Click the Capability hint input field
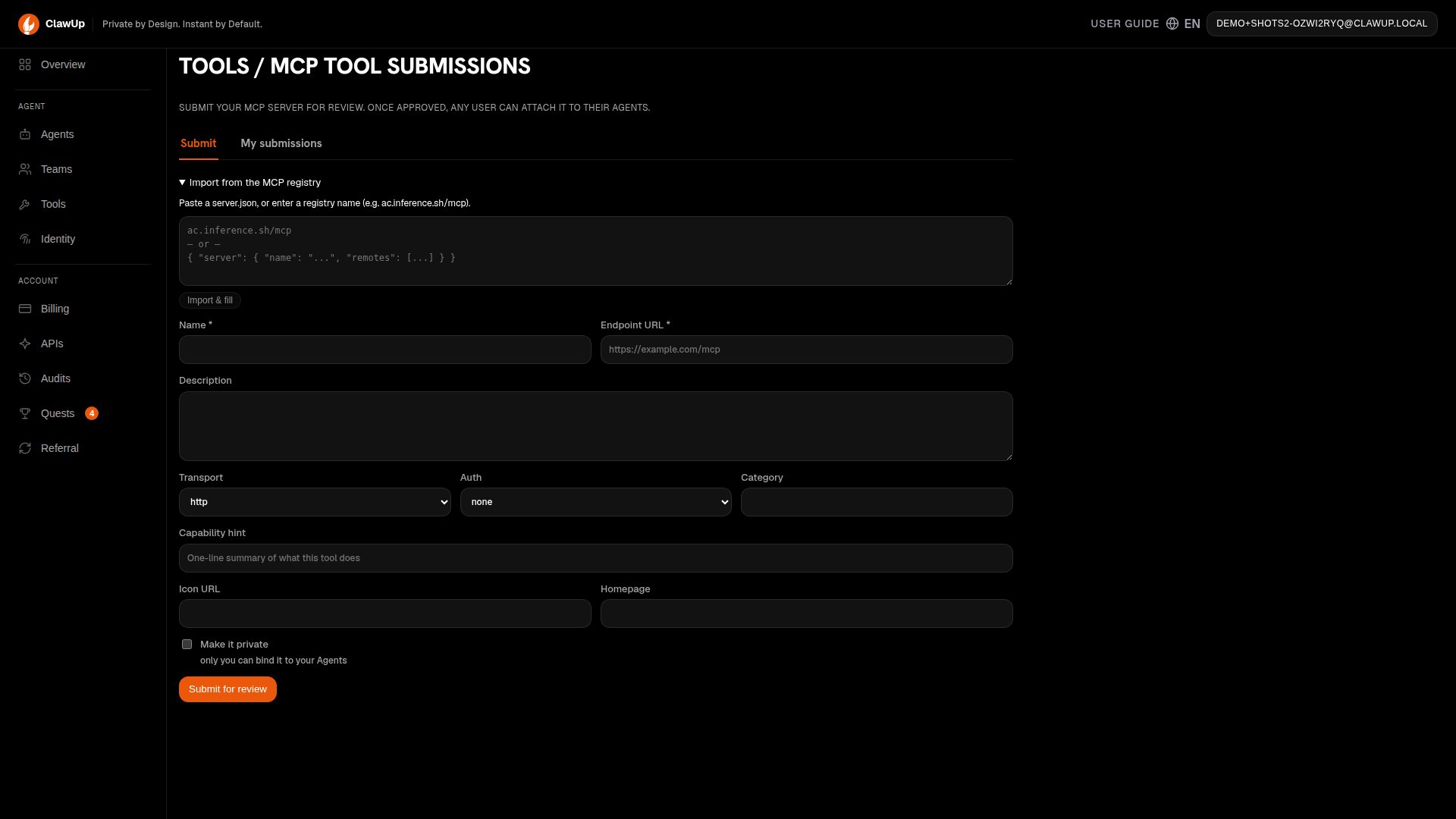The width and height of the screenshot is (1456, 819). coord(596,558)
